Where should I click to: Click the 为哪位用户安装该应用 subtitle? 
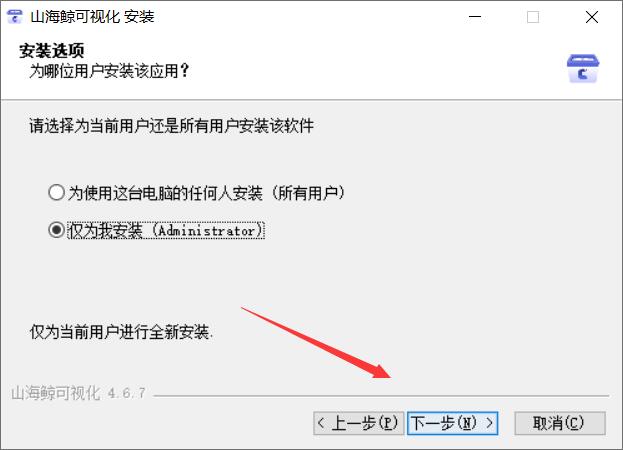point(109,71)
